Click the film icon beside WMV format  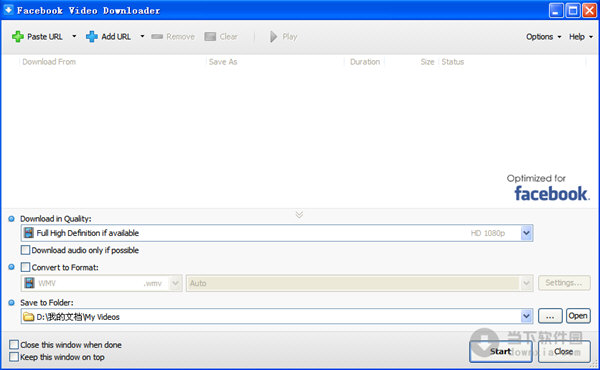coord(29,283)
